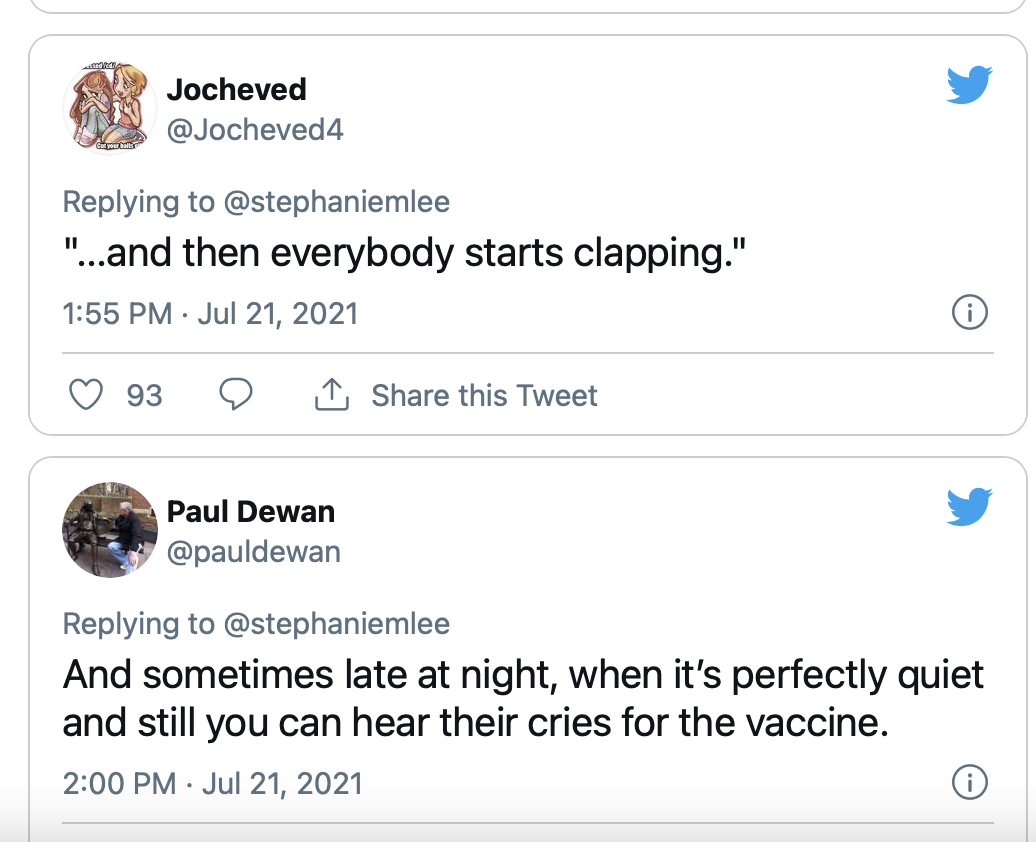1036x842 pixels.
Task: Reply using speech bubble icon on Jocheved's tweet
Action: pyautogui.click(x=236, y=395)
